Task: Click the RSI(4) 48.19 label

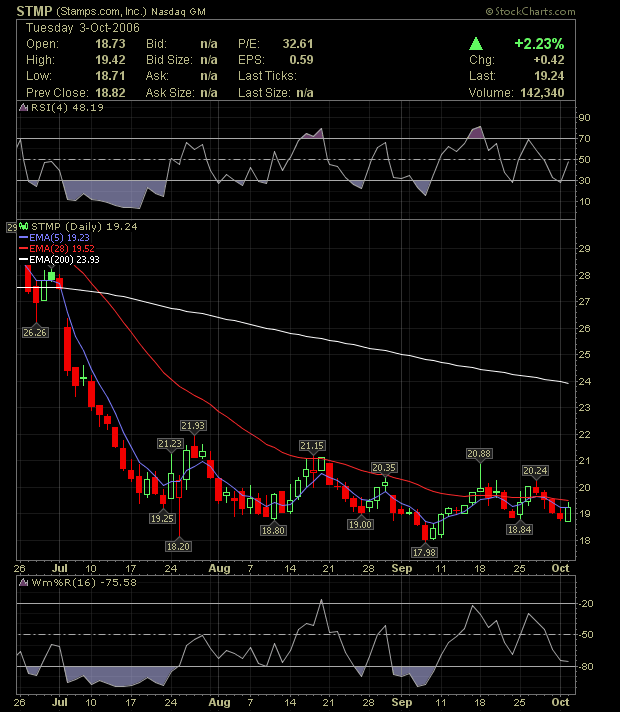Action: [x=67, y=108]
